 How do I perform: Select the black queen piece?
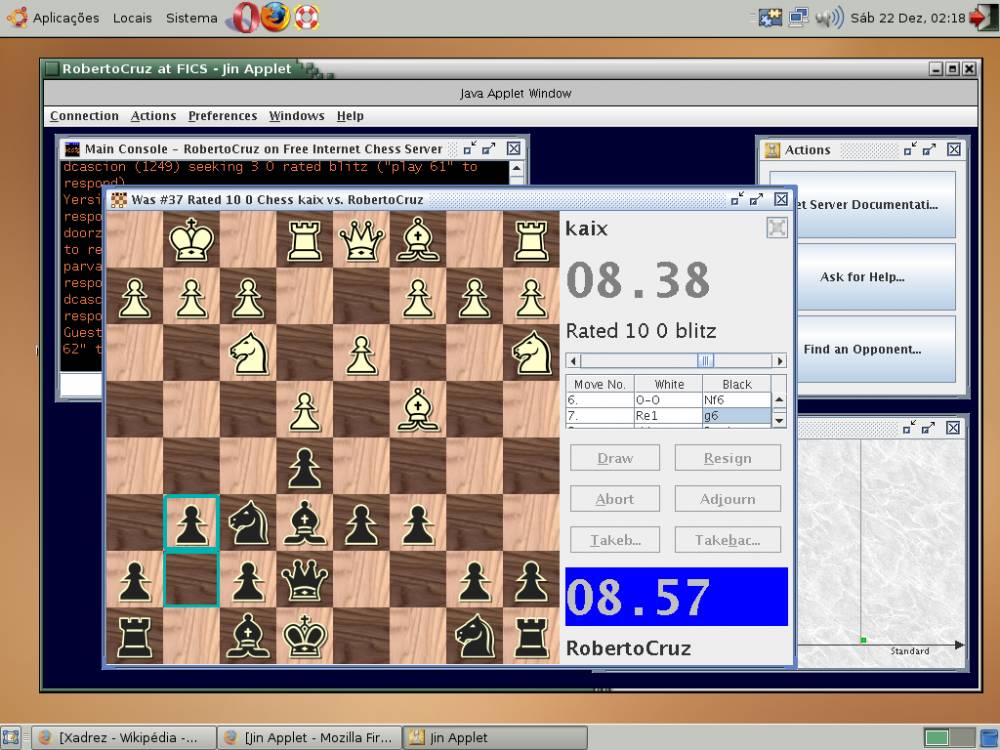pyautogui.click(x=305, y=580)
